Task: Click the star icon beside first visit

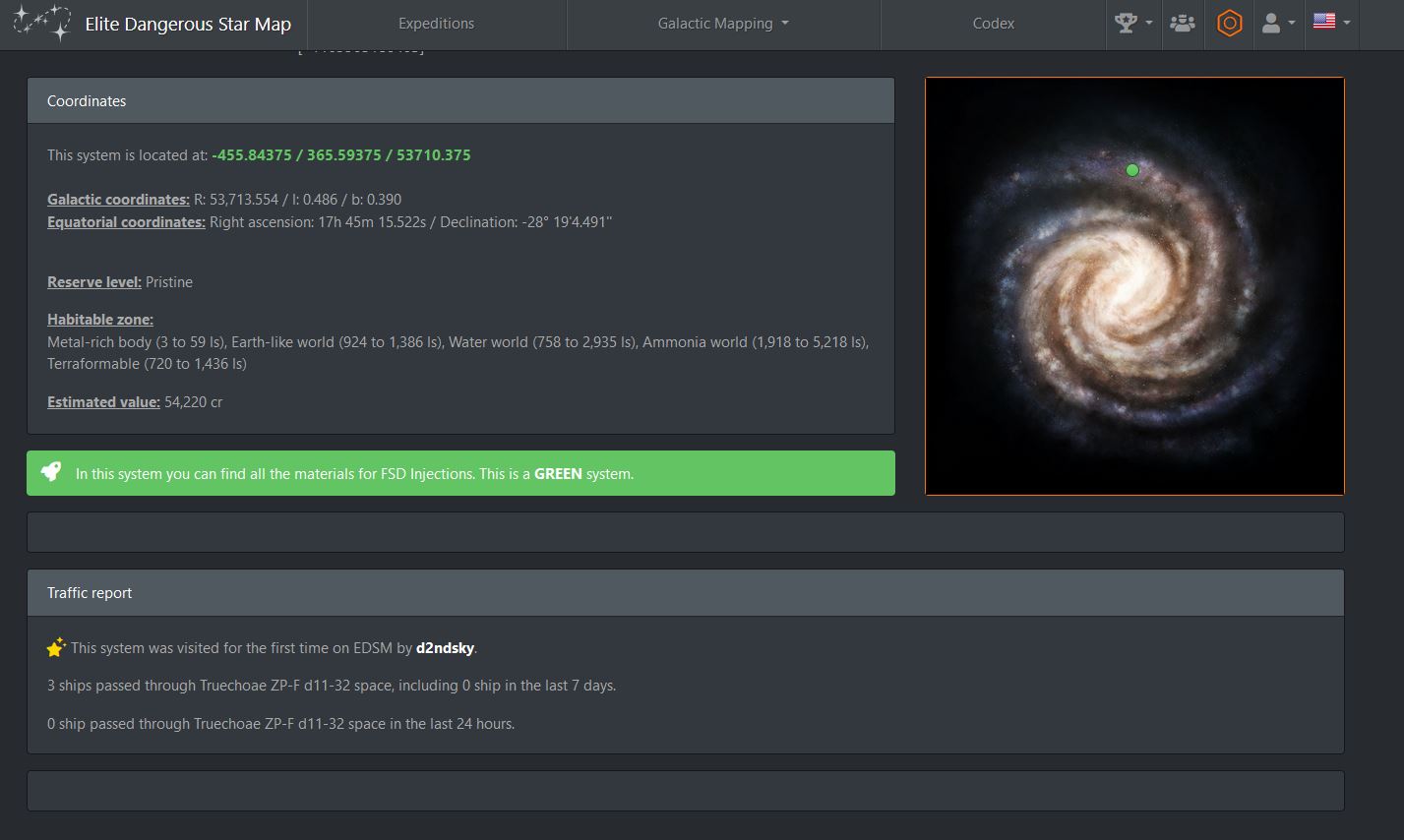Action: (x=56, y=647)
